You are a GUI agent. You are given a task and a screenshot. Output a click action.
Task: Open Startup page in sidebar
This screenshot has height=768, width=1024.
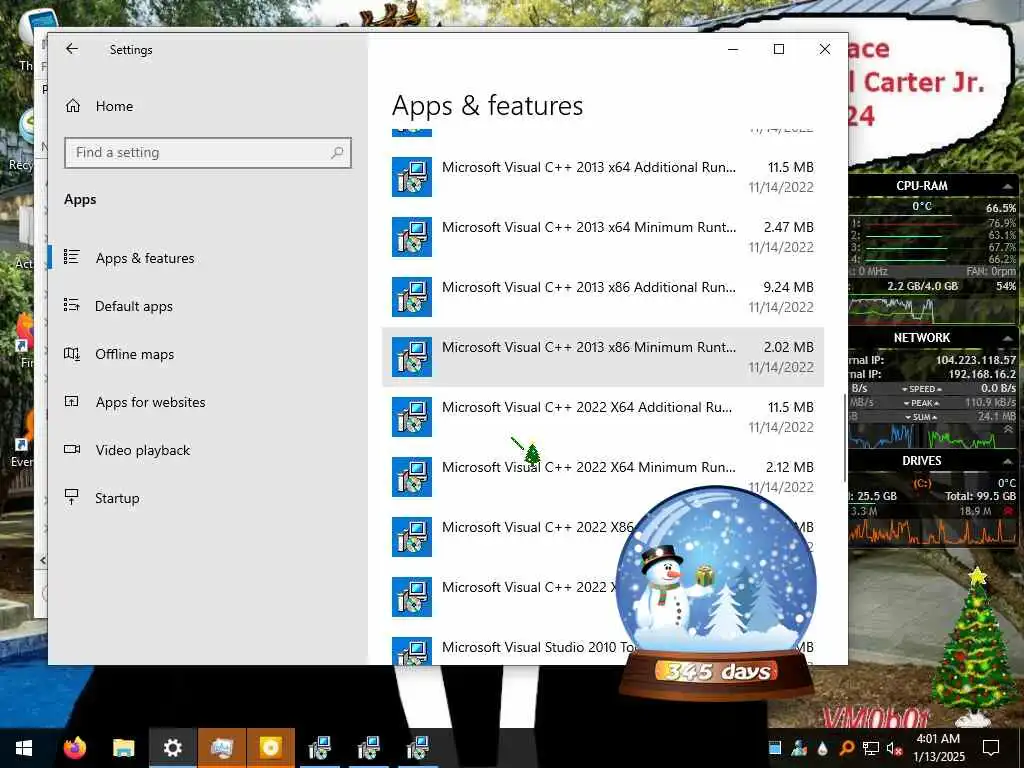[117, 498]
